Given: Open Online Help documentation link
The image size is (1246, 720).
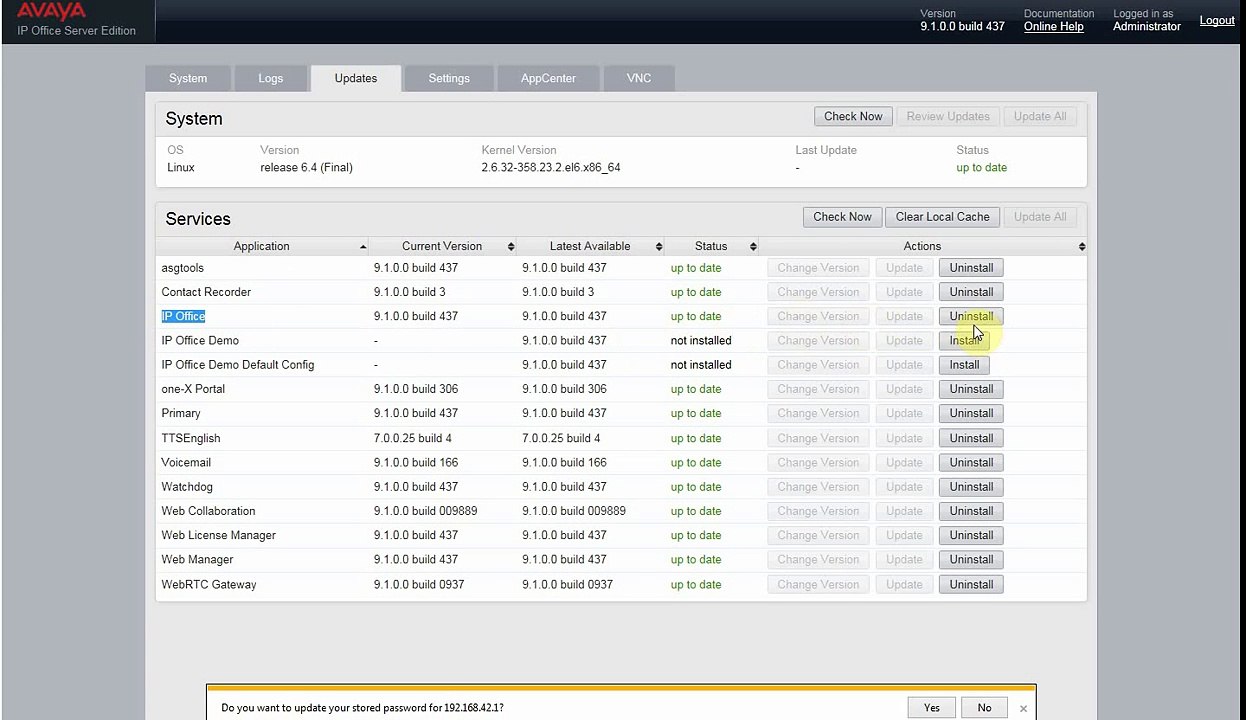Looking at the screenshot, I should tap(1053, 27).
